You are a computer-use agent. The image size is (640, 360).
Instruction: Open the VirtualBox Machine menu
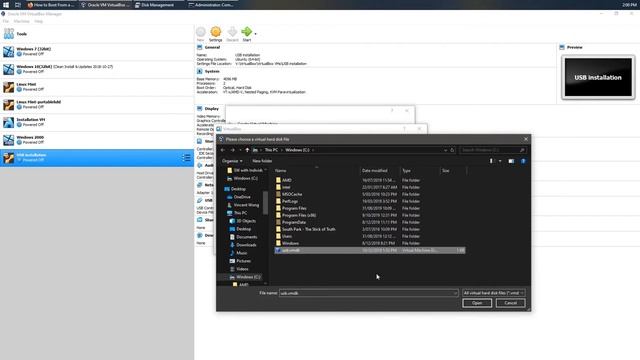[x=22, y=21]
